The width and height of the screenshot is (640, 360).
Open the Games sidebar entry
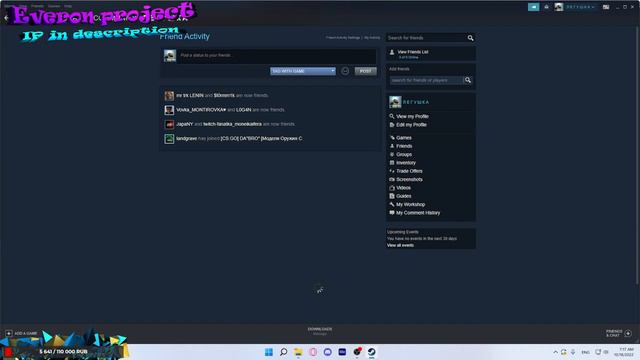tap(404, 138)
